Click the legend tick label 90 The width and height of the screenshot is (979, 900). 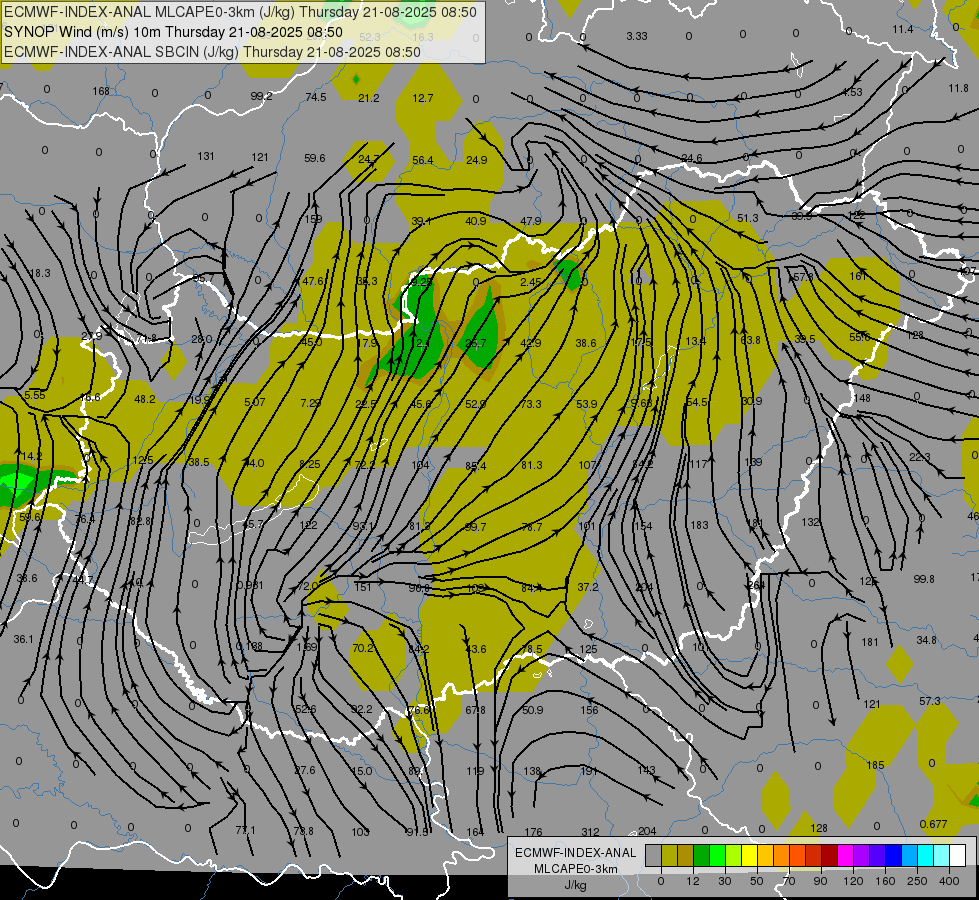(x=820, y=881)
